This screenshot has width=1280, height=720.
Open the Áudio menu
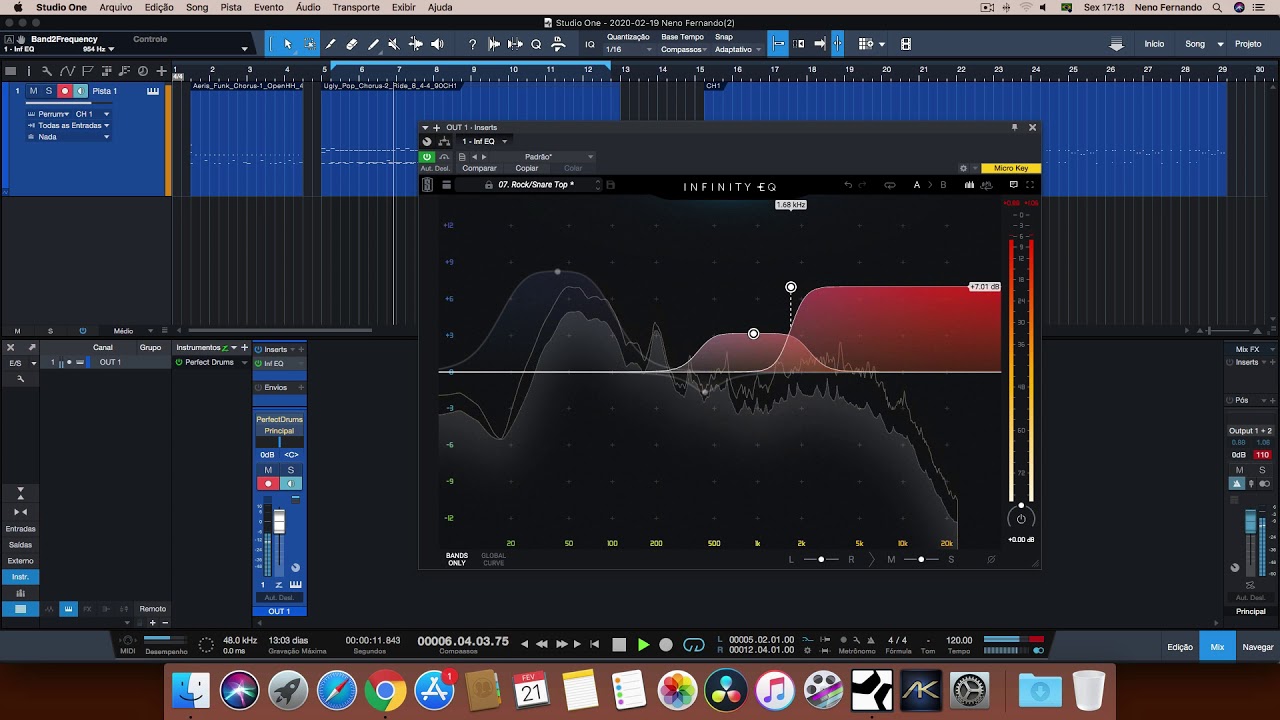pos(308,7)
